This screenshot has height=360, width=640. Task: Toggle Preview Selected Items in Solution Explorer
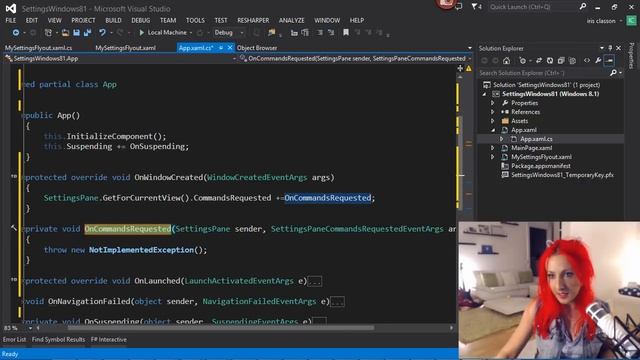point(609,60)
